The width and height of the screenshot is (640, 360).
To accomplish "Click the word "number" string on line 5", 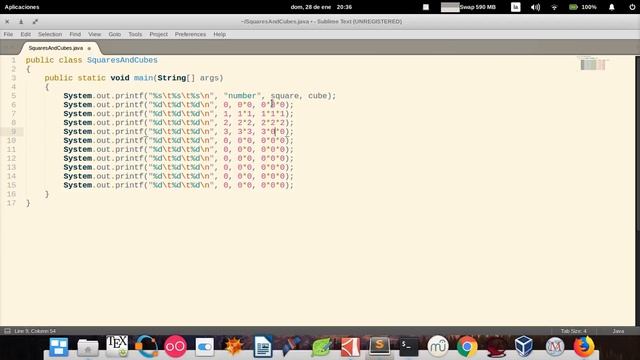I will point(242,96).
